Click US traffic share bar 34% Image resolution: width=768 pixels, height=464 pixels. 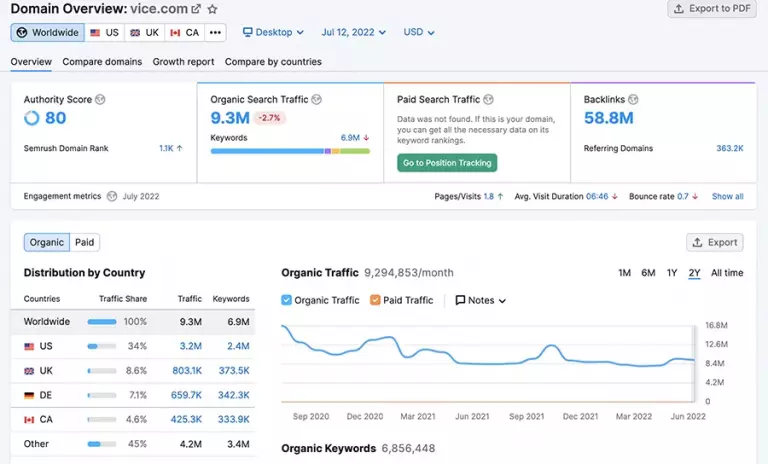click(102, 346)
